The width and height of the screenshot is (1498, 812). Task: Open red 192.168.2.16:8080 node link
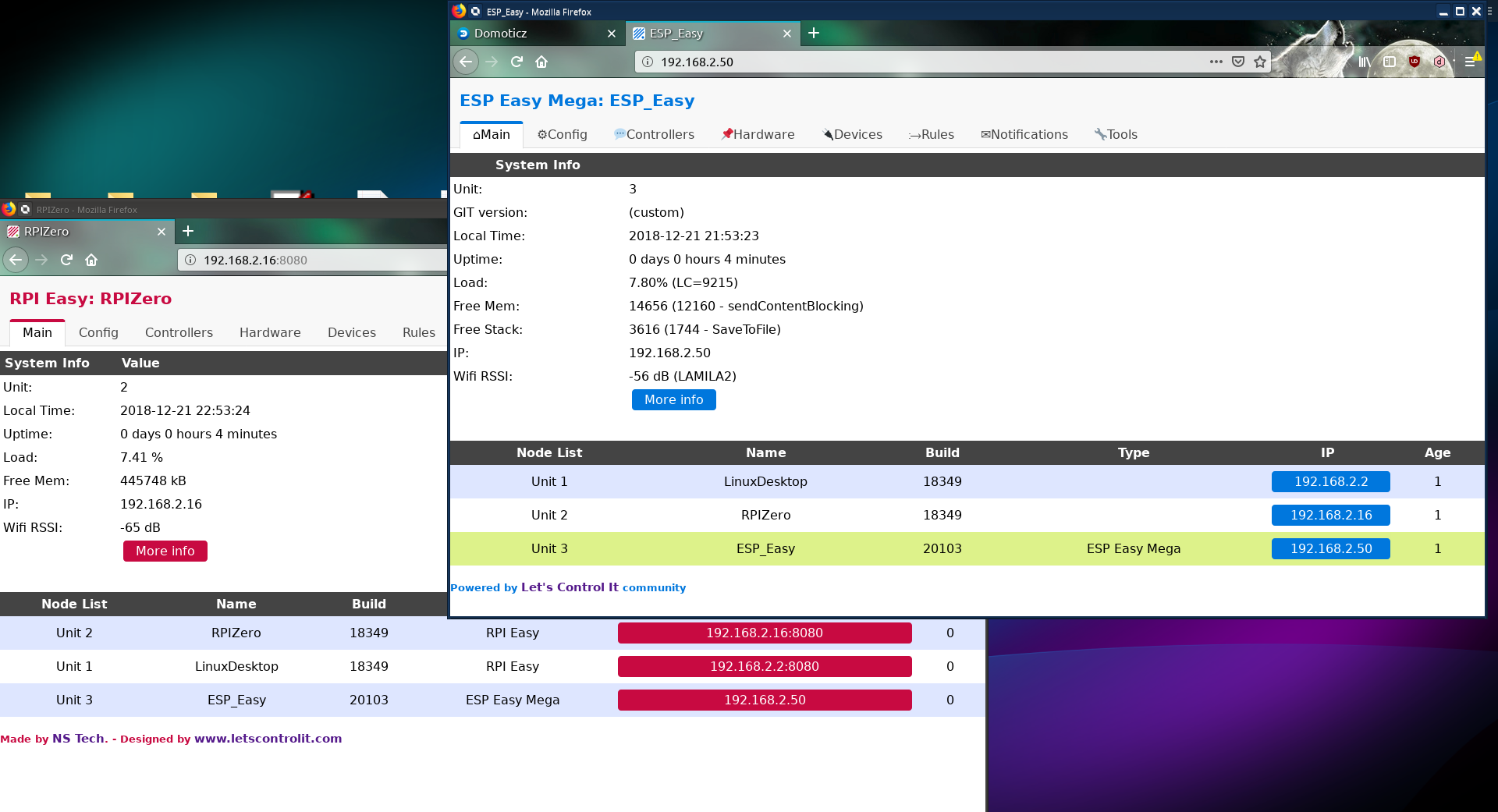[765, 633]
